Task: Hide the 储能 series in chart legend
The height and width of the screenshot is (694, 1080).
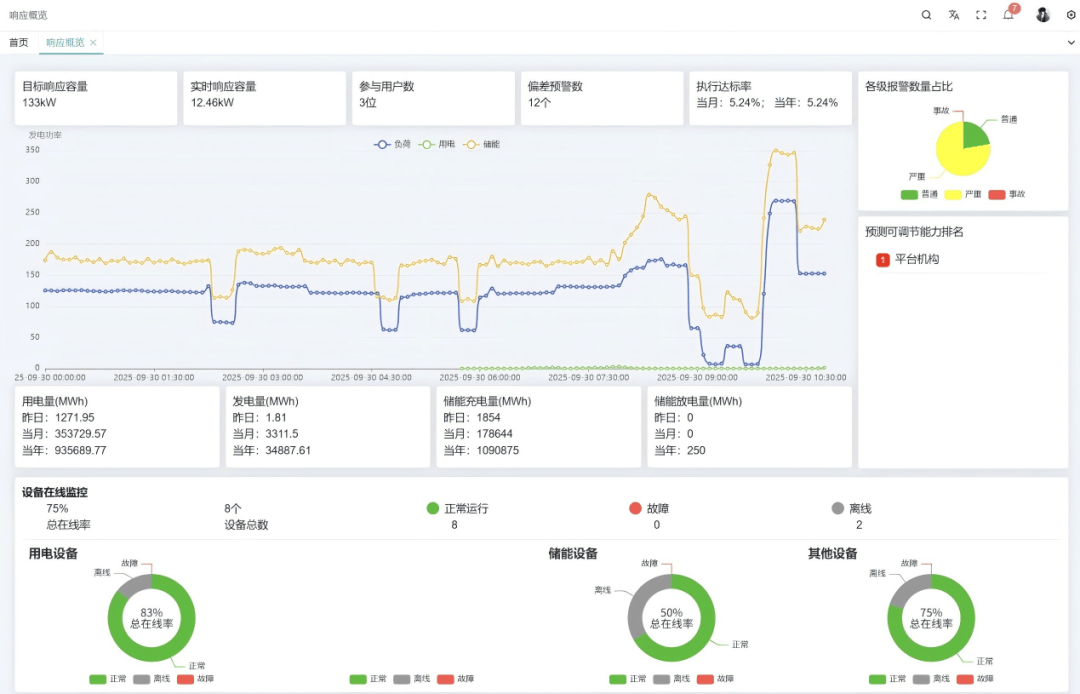Action: (x=482, y=144)
